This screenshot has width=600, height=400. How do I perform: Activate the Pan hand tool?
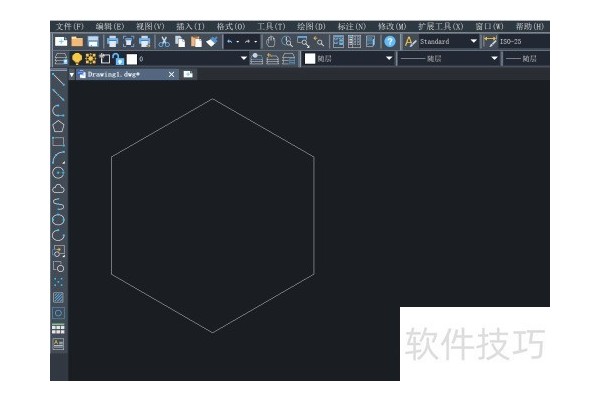(x=270, y=42)
